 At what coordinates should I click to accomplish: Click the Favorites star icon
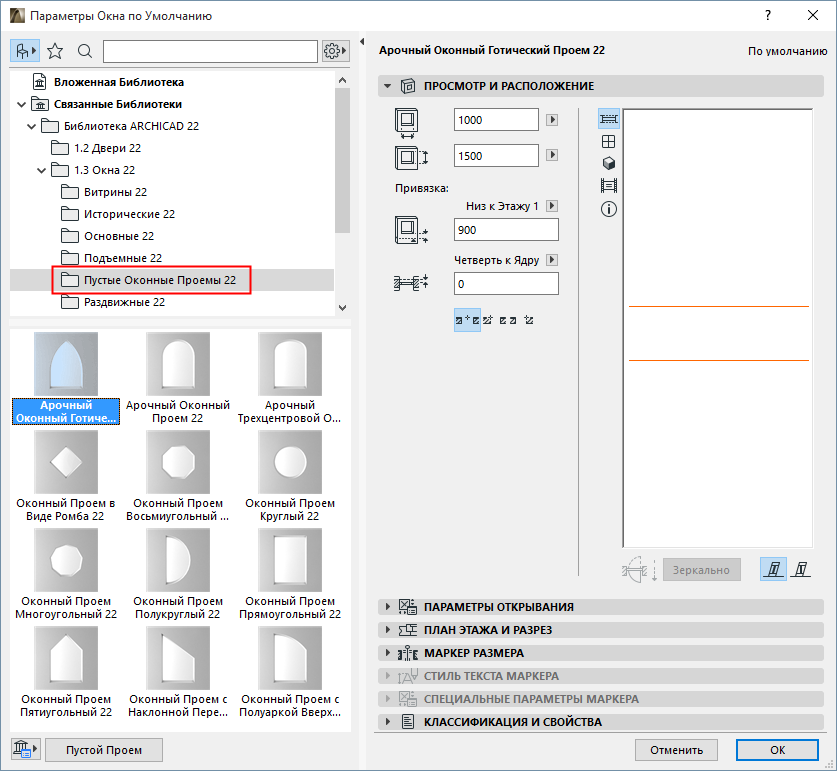pos(55,51)
